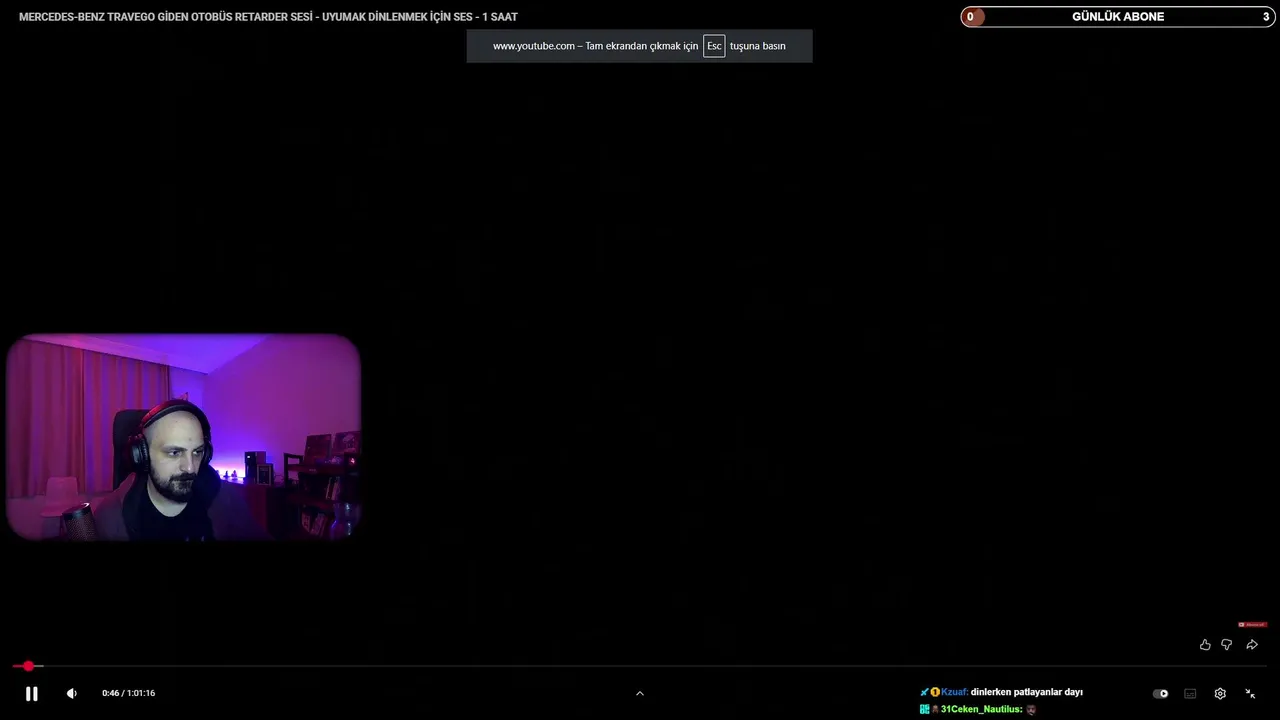Click the 31Ceken_Nautilus chat username
Image resolution: width=1280 pixels, height=720 pixels.
coord(981,709)
